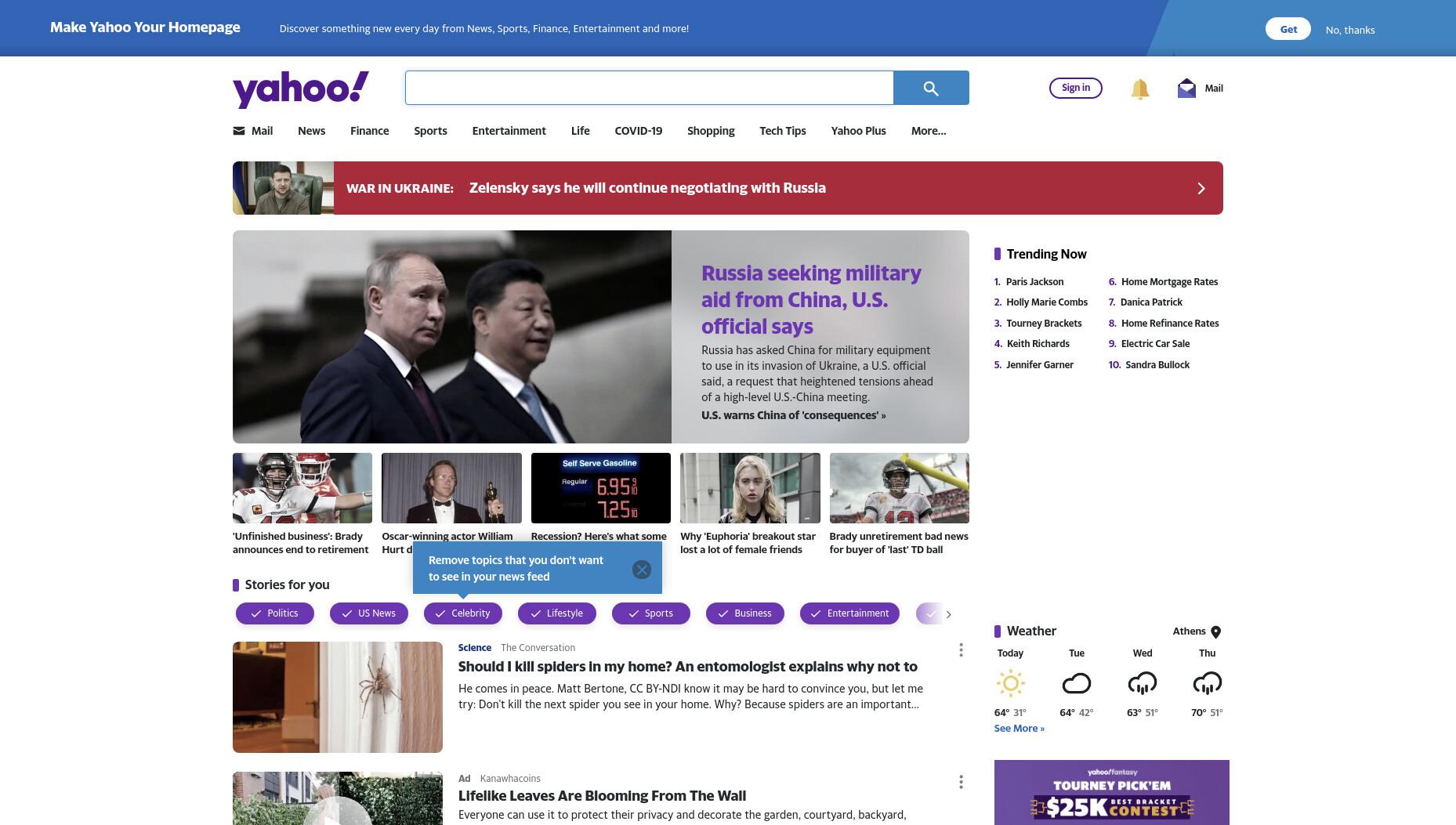
Task: Click the web search input field
Action: click(649, 88)
